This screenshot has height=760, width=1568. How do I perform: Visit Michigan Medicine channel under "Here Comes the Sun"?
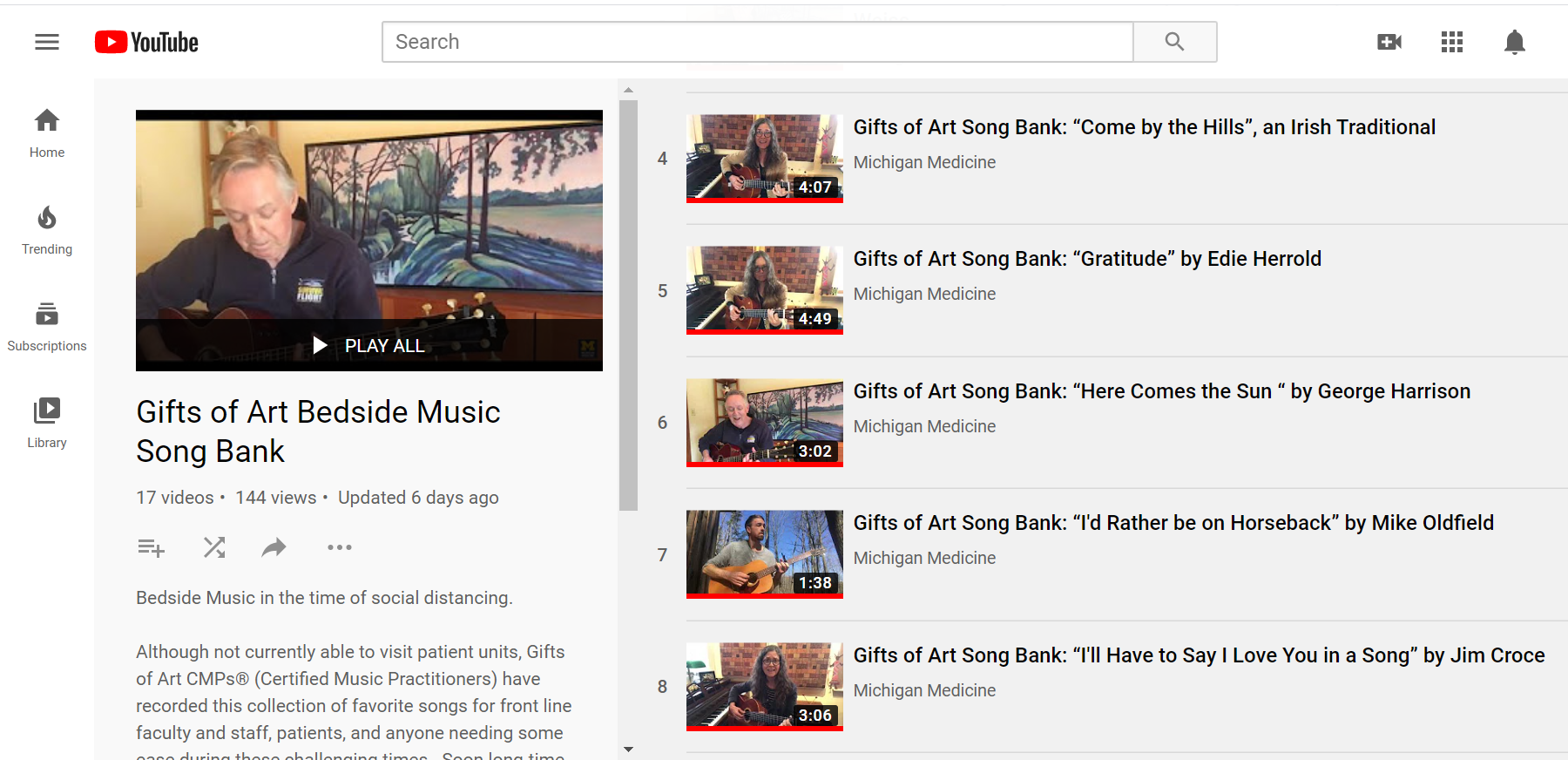tap(924, 426)
